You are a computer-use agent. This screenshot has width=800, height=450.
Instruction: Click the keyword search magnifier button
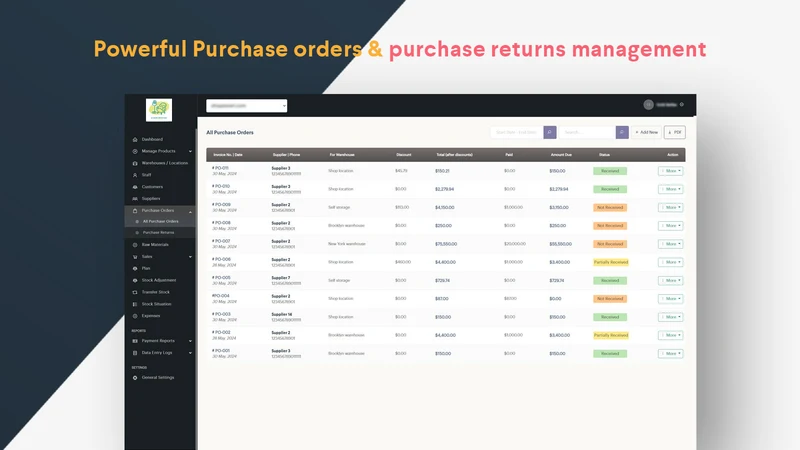(622, 132)
